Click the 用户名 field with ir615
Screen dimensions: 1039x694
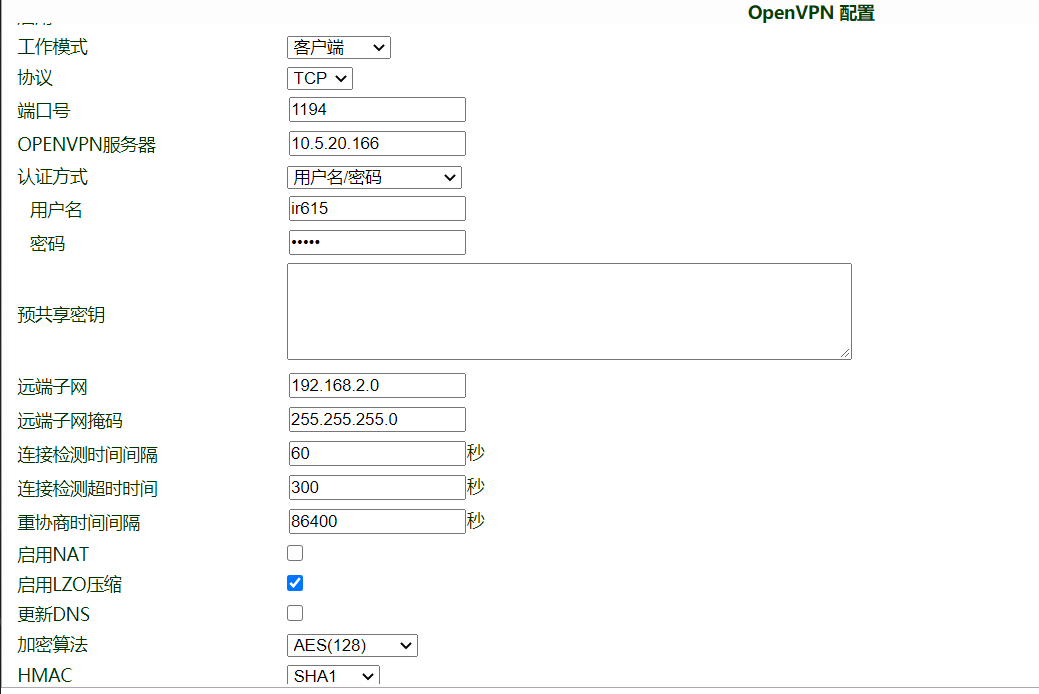(x=376, y=209)
